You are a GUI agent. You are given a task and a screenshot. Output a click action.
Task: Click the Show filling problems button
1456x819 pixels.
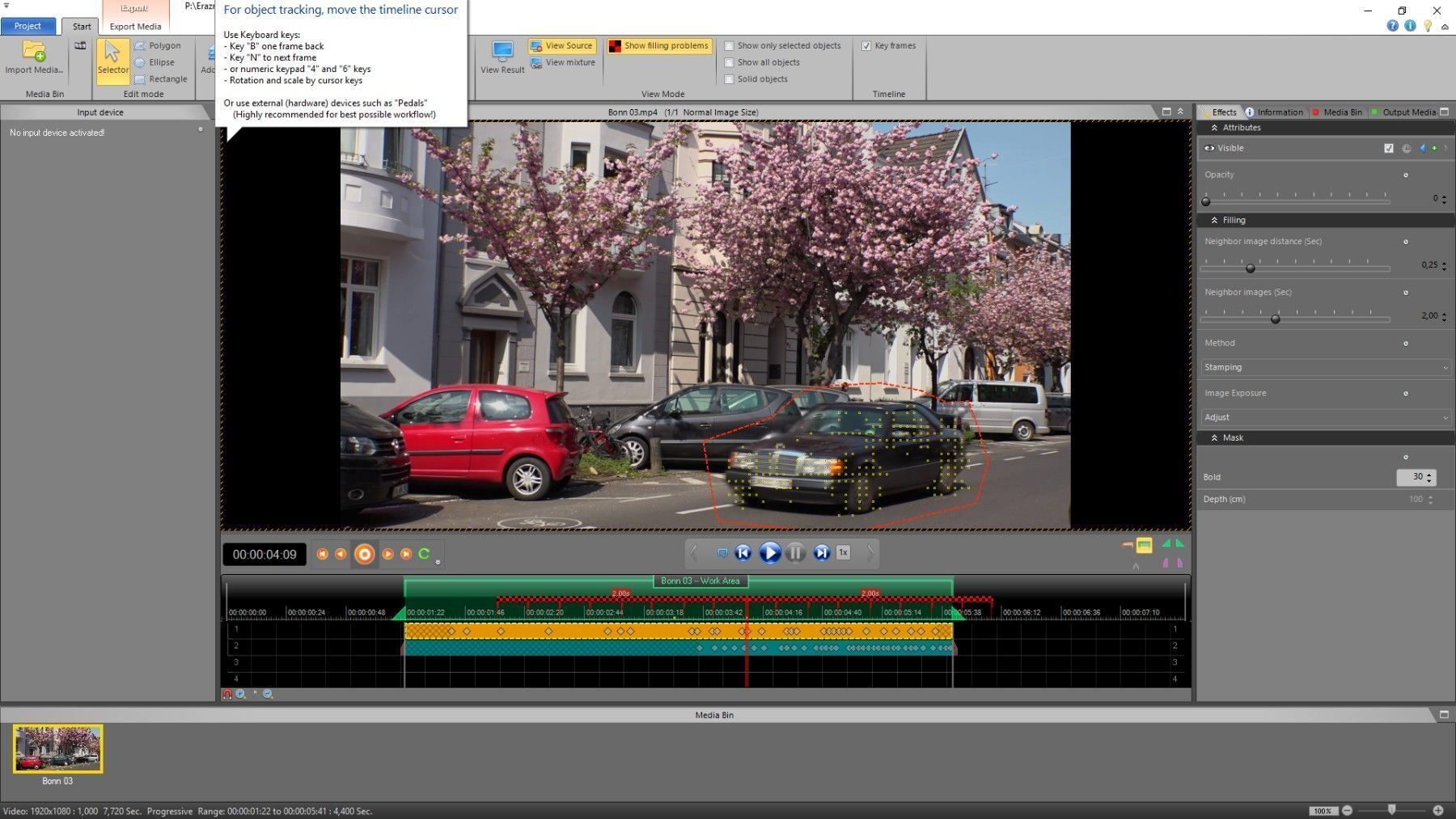point(659,46)
